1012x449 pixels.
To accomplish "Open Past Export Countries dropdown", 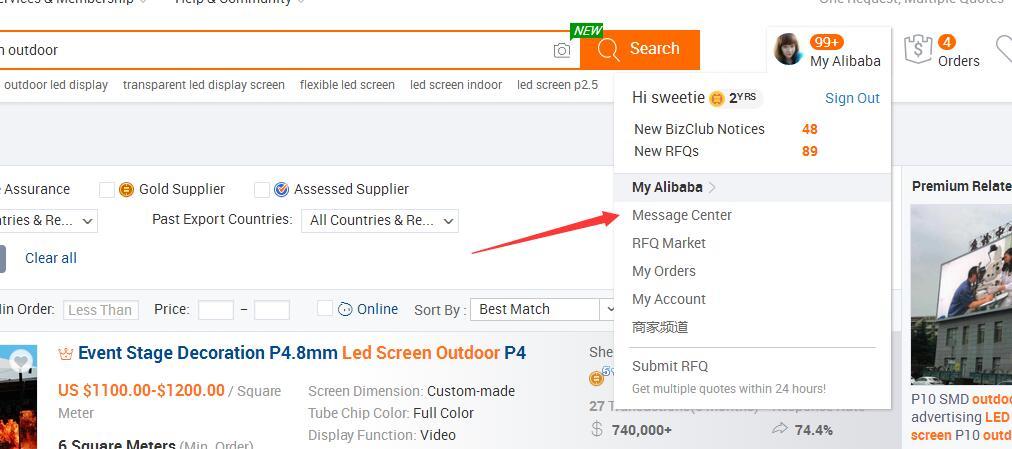I will coord(380,221).
